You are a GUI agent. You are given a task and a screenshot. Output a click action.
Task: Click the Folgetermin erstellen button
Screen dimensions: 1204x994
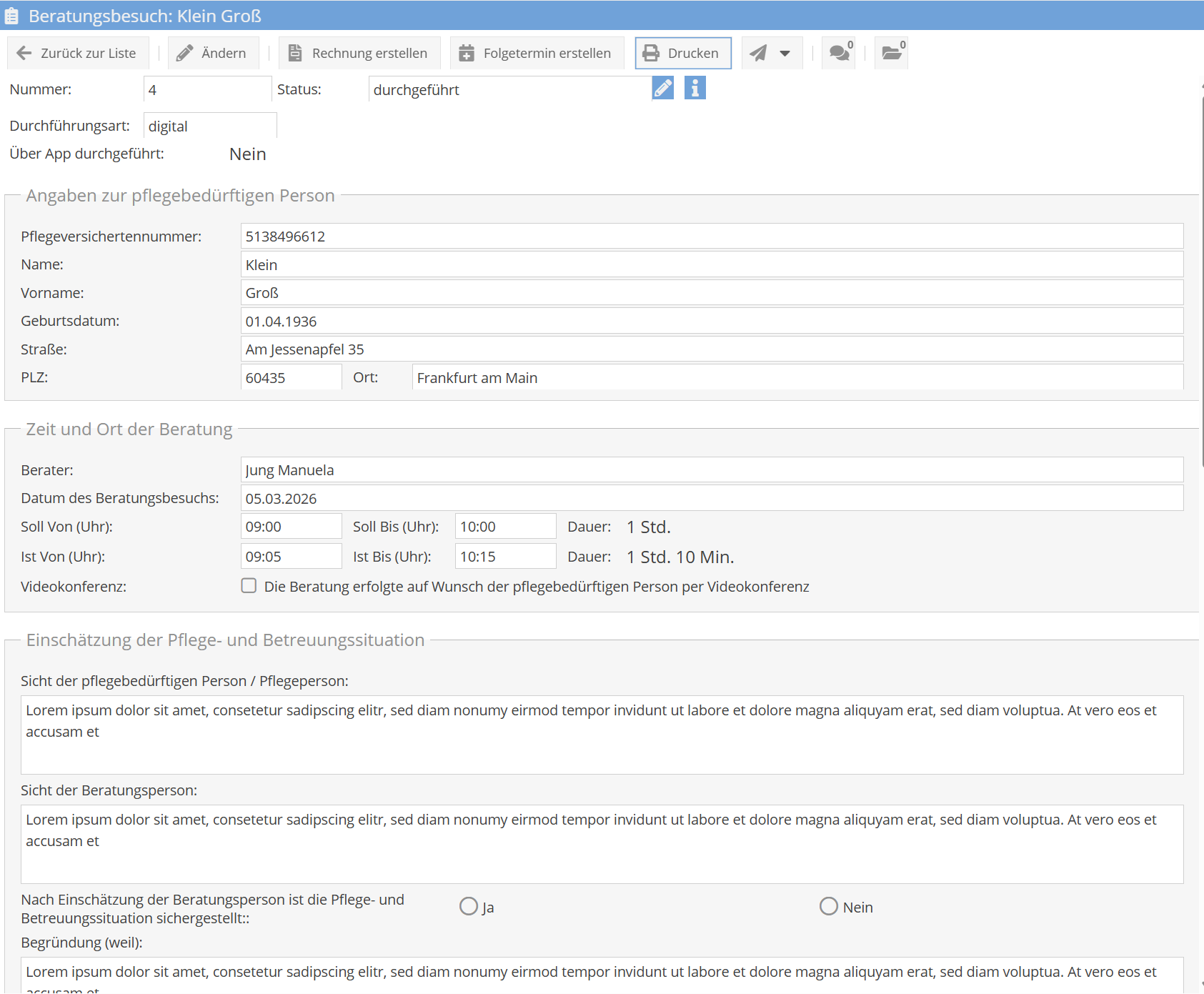[x=537, y=53]
